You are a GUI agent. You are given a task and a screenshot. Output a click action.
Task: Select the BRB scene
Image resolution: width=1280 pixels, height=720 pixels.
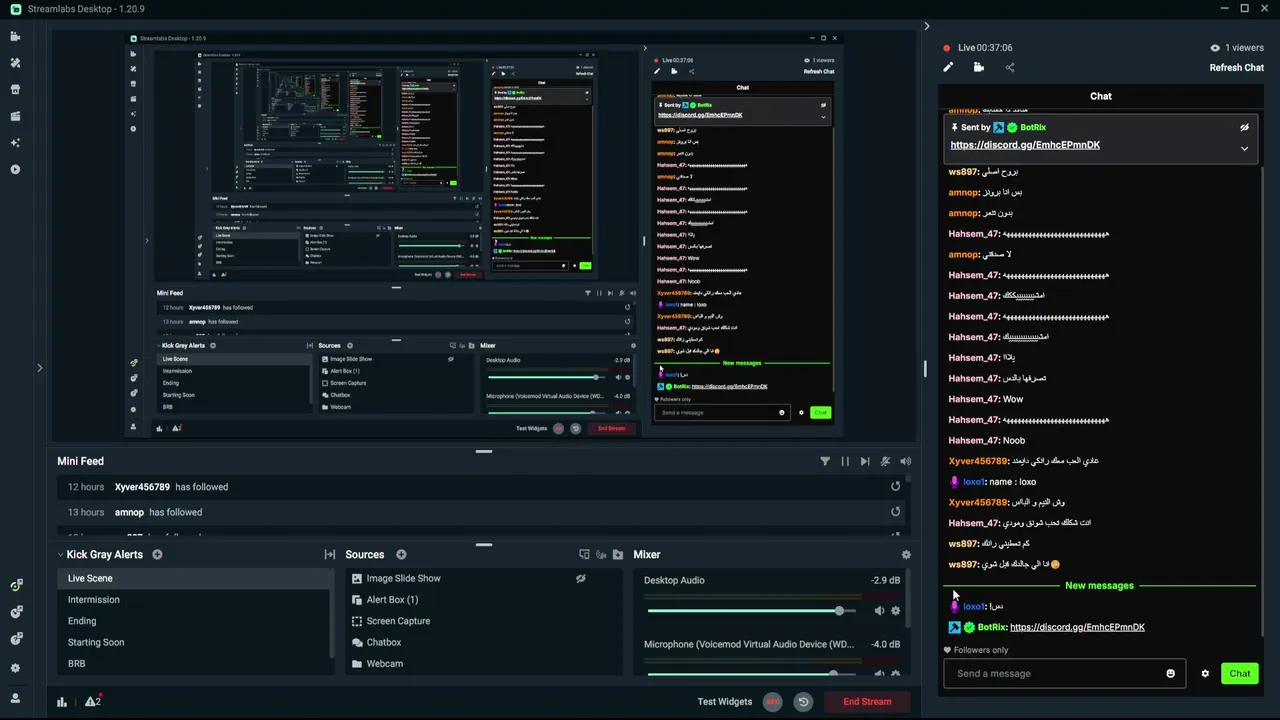point(195,663)
